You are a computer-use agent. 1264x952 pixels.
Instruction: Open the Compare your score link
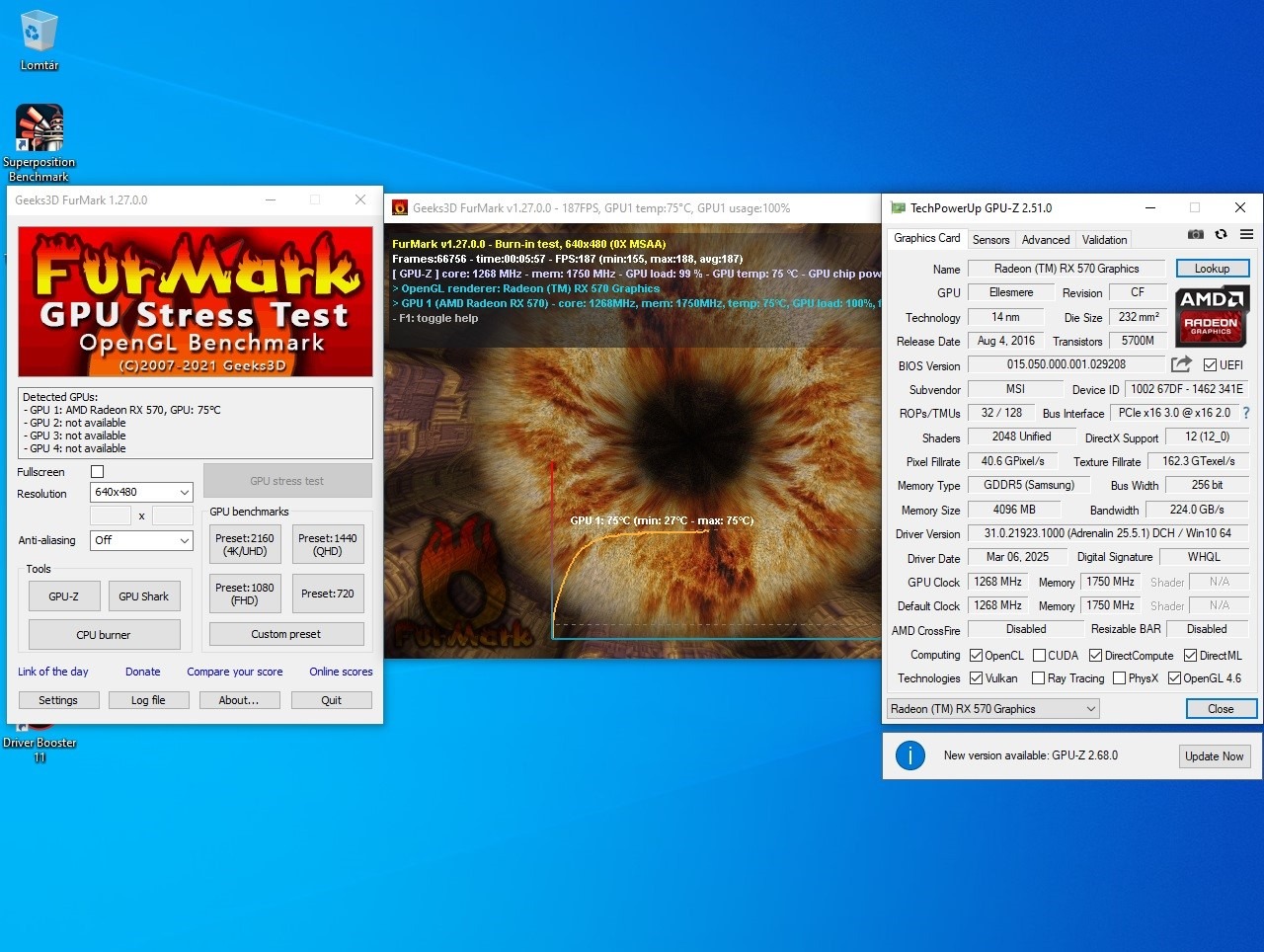235,672
